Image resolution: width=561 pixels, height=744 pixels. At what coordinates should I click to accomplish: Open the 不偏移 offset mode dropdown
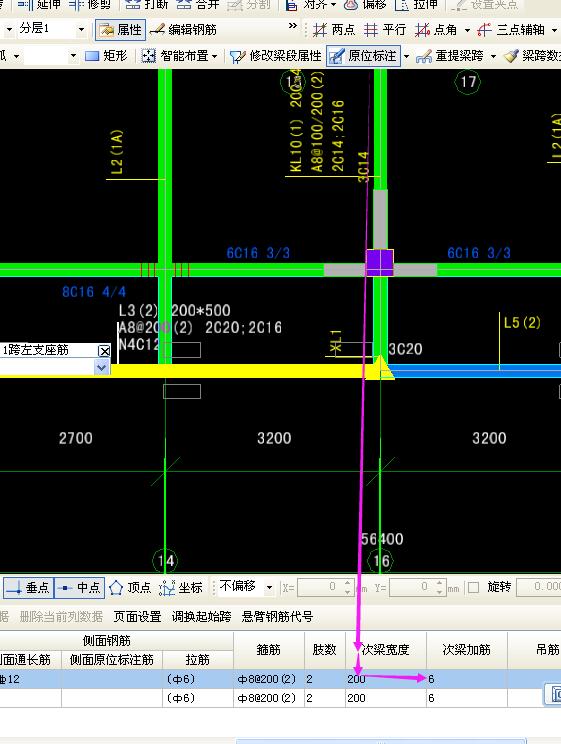269,587
